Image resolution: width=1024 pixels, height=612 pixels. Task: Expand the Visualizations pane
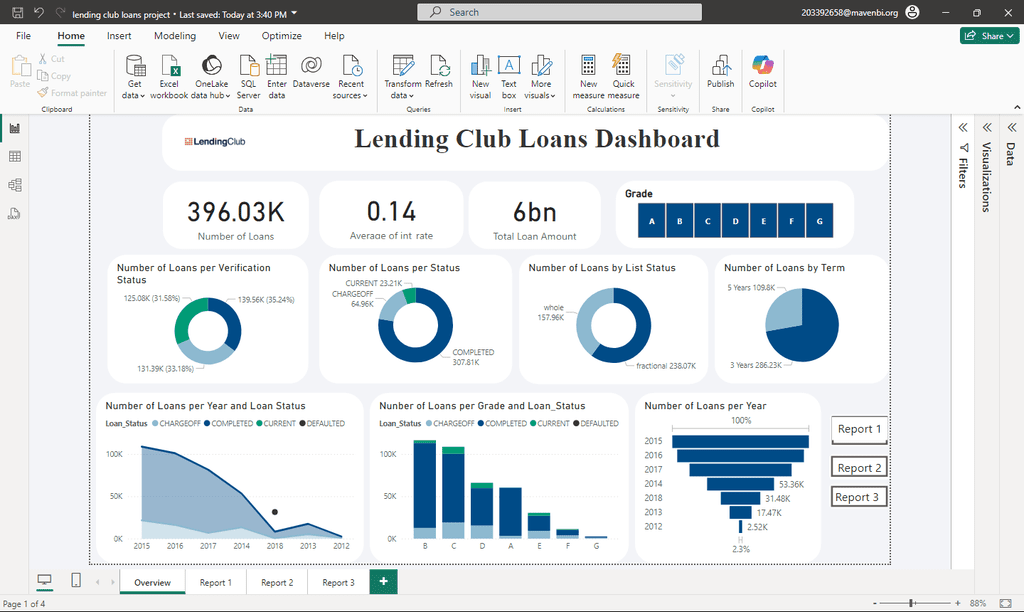(x=987, y=128)
